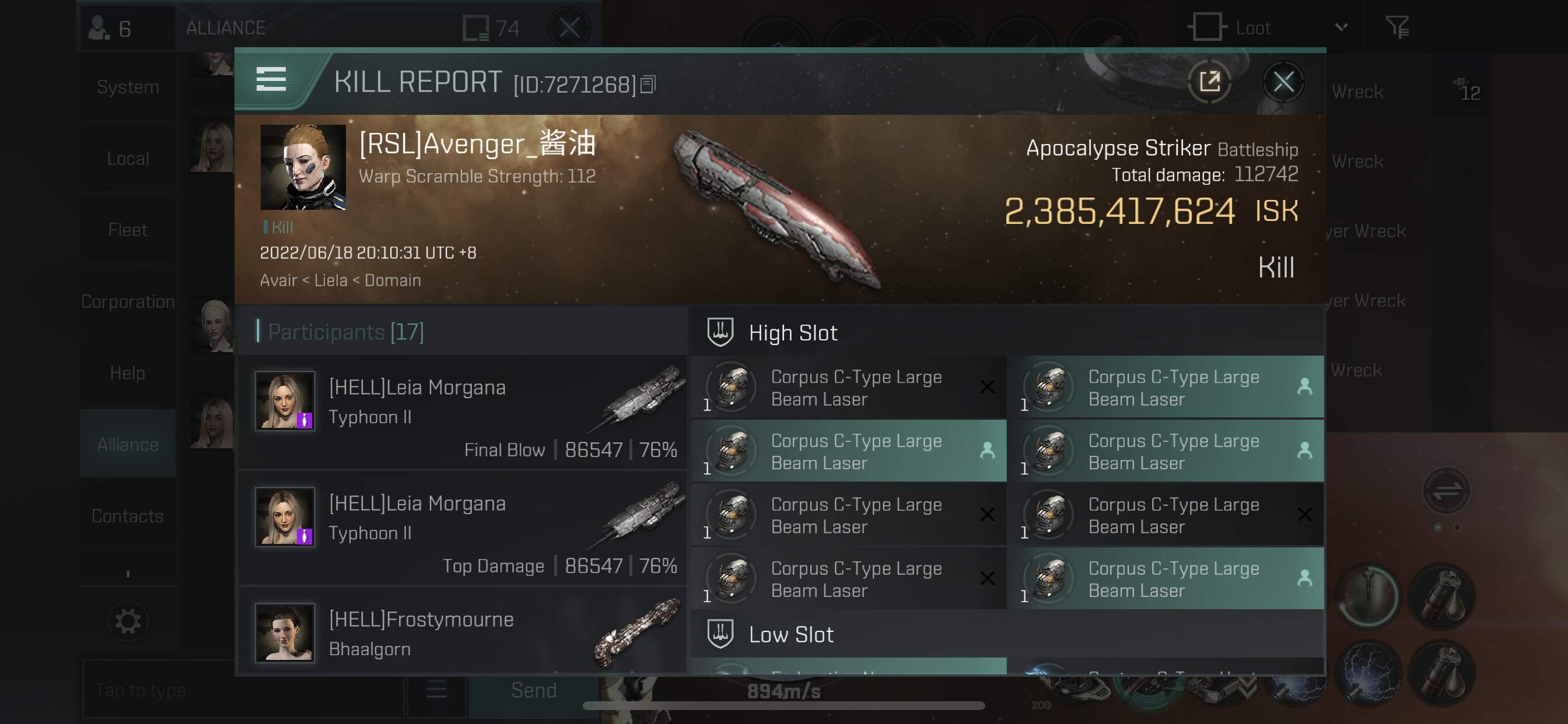The image size is (1568, 724).
Task: Send the chat message
Action: coord(534,690)
